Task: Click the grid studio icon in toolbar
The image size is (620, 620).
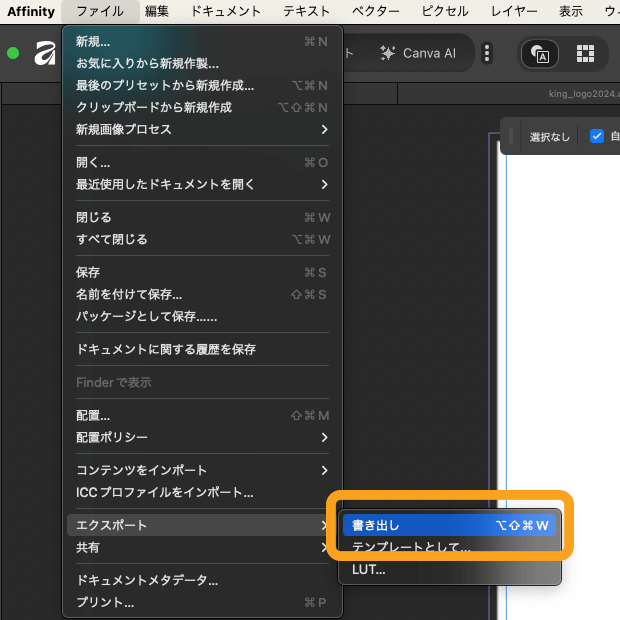Action: [585, 53]
